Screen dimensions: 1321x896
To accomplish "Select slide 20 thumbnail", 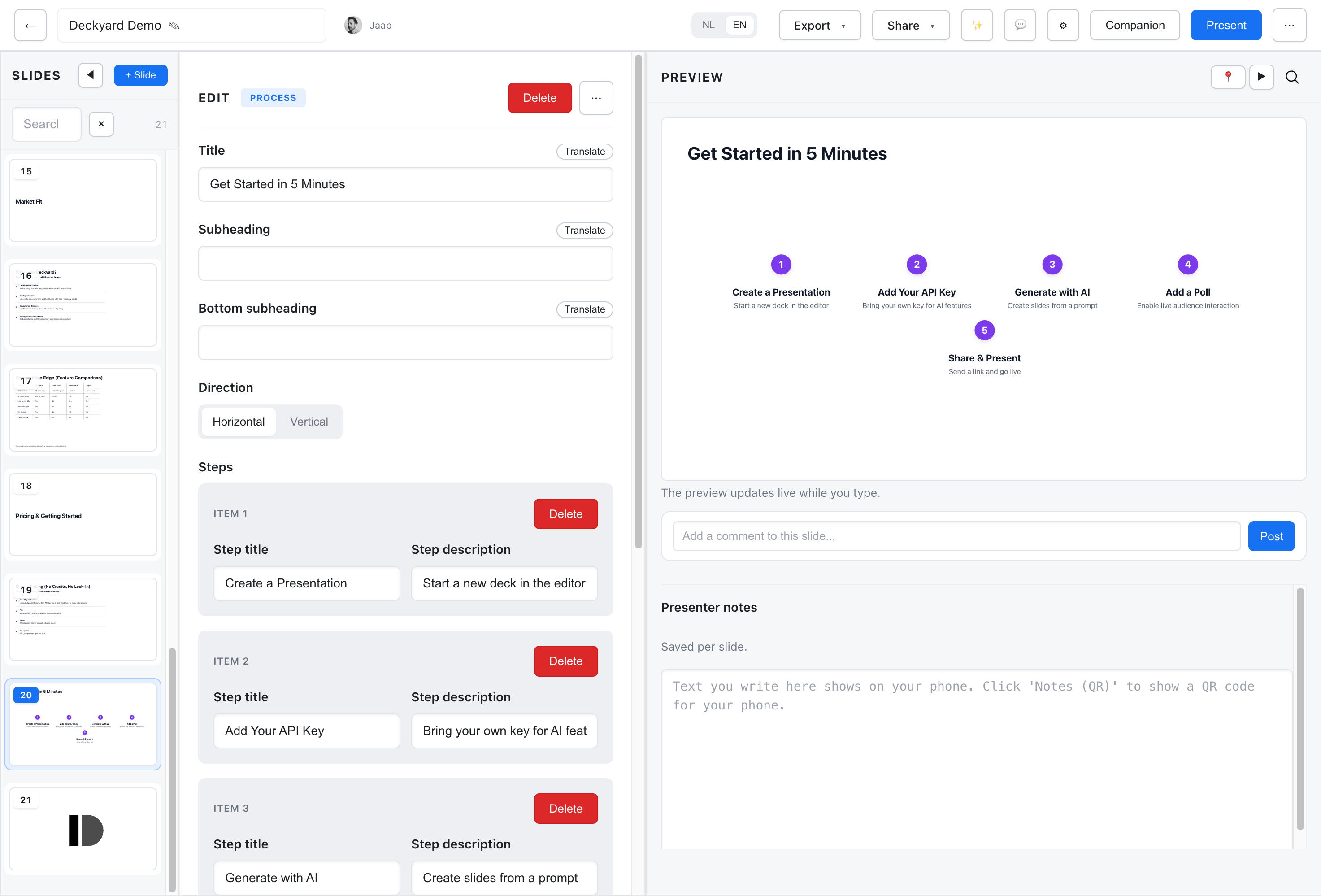I will [83, 724].
